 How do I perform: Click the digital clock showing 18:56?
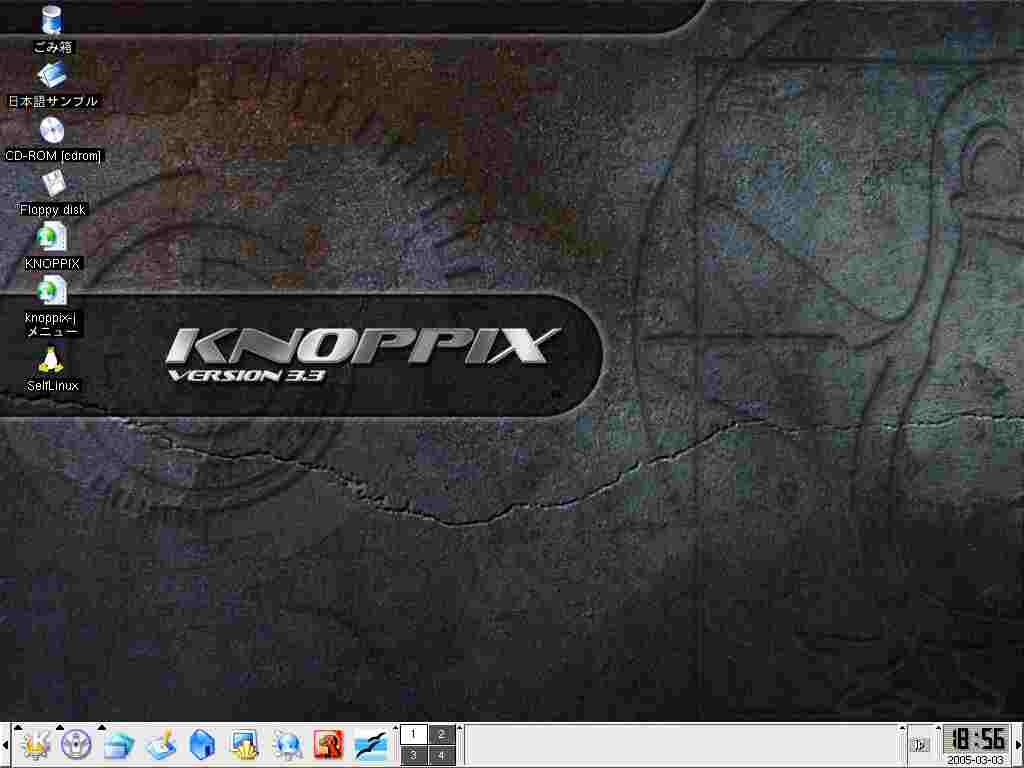tap(976, 739)
